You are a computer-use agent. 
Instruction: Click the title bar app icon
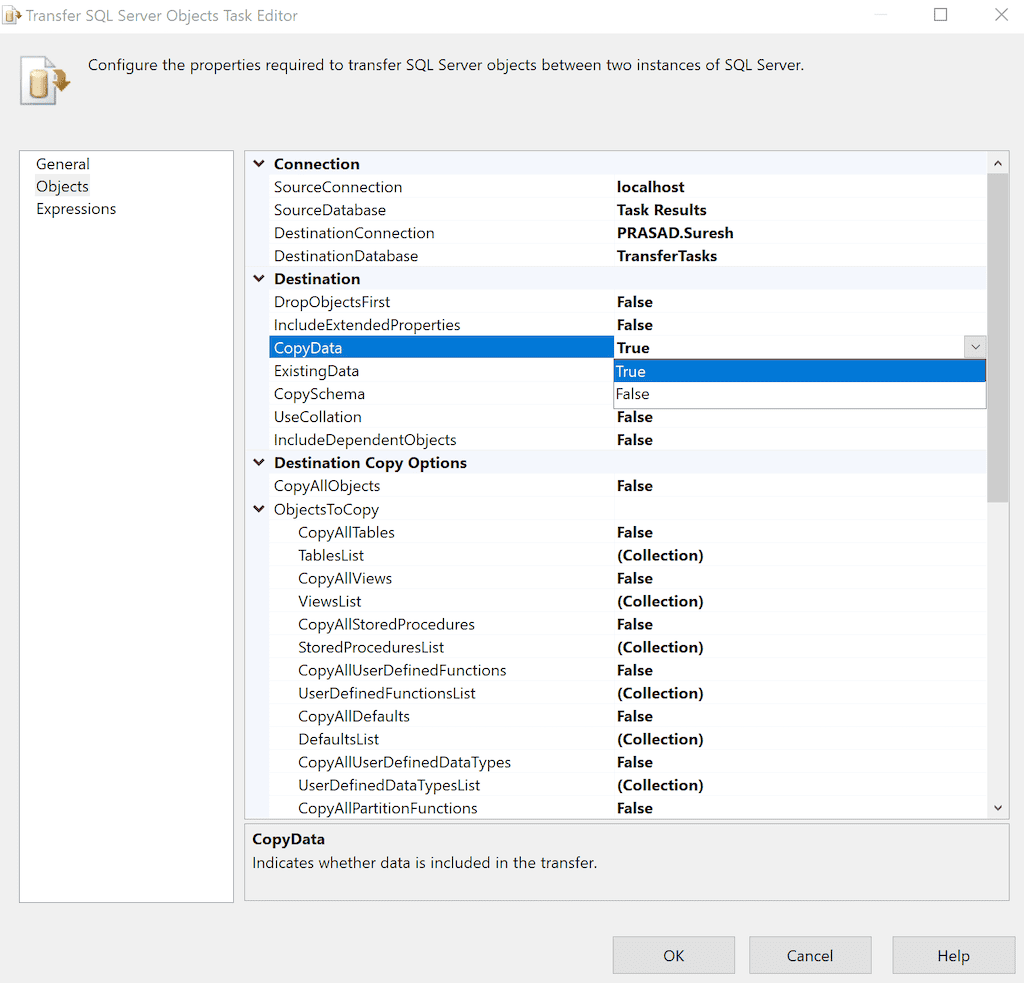pos(12,16)
